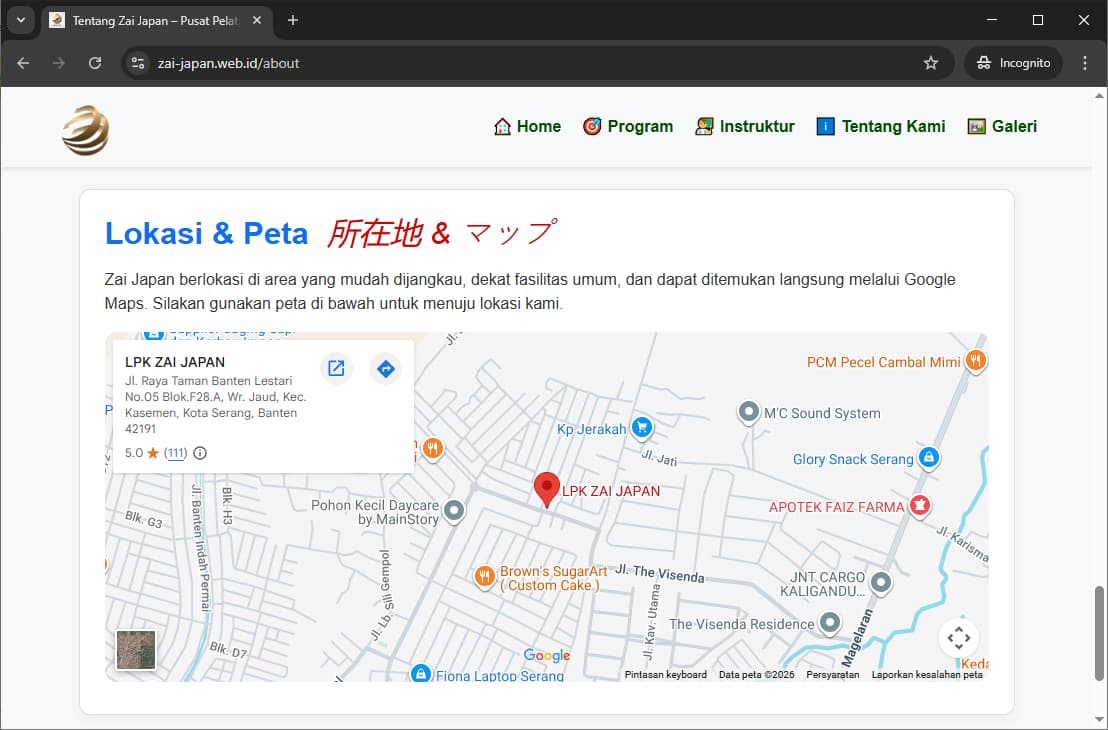1108x730 pixels.
Task: Click the blue directions arrow icon
Action: [x=385, y=368]
